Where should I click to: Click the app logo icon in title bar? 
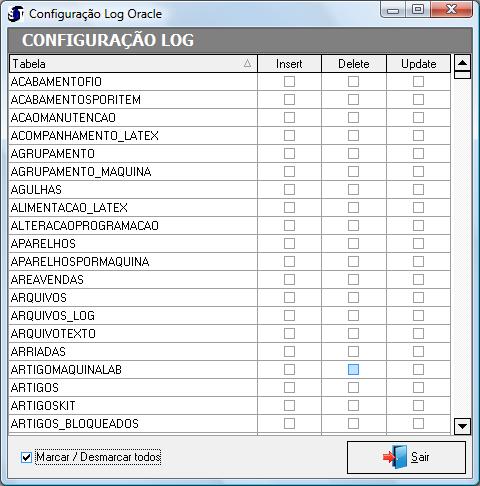pos(16,14)
